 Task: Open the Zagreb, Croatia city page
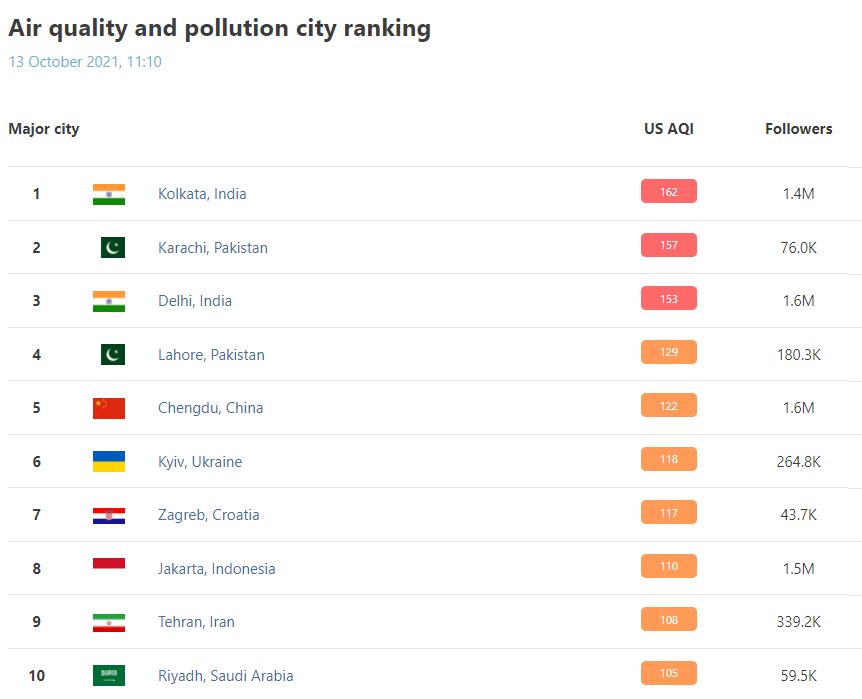point(209,515)
